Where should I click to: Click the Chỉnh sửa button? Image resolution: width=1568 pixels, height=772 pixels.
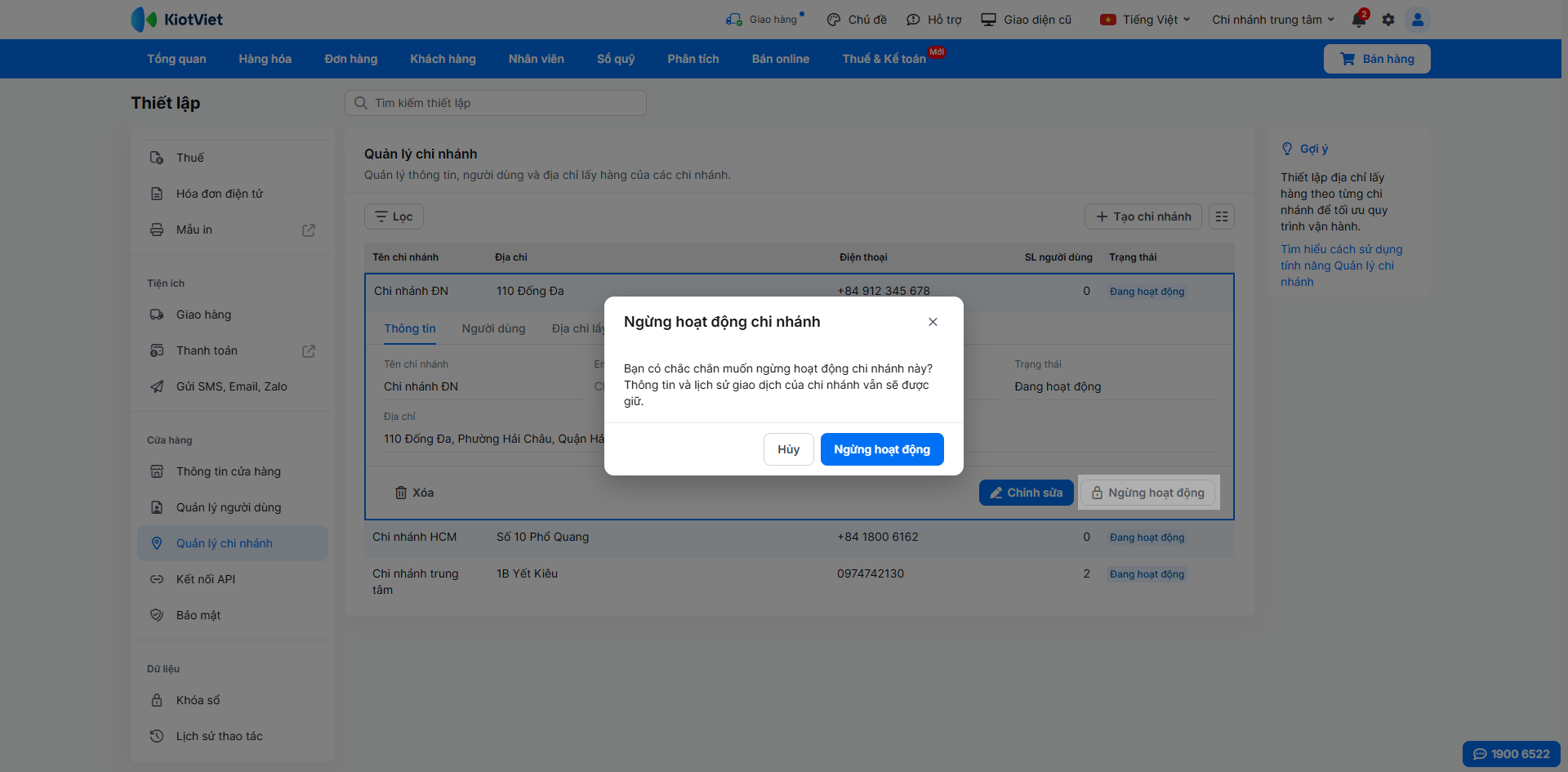1027,493
